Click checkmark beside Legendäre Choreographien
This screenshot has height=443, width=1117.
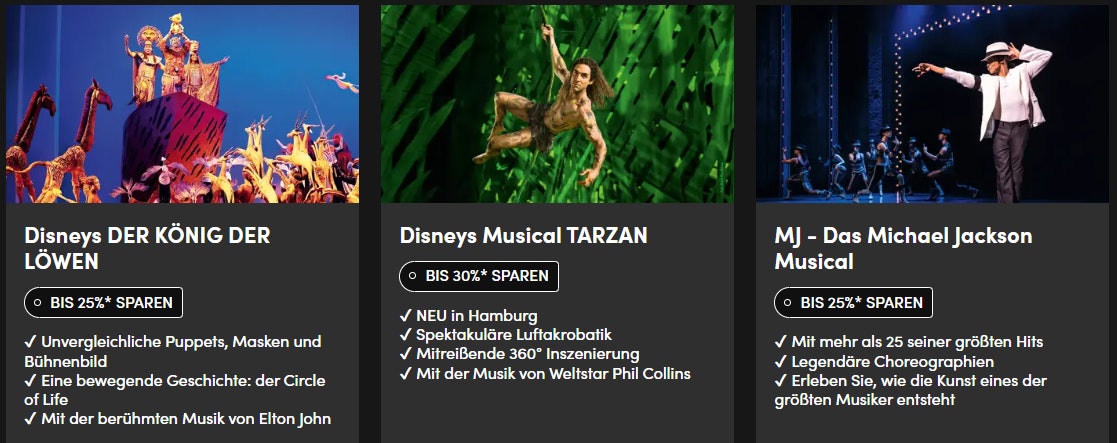click(780, 362)
